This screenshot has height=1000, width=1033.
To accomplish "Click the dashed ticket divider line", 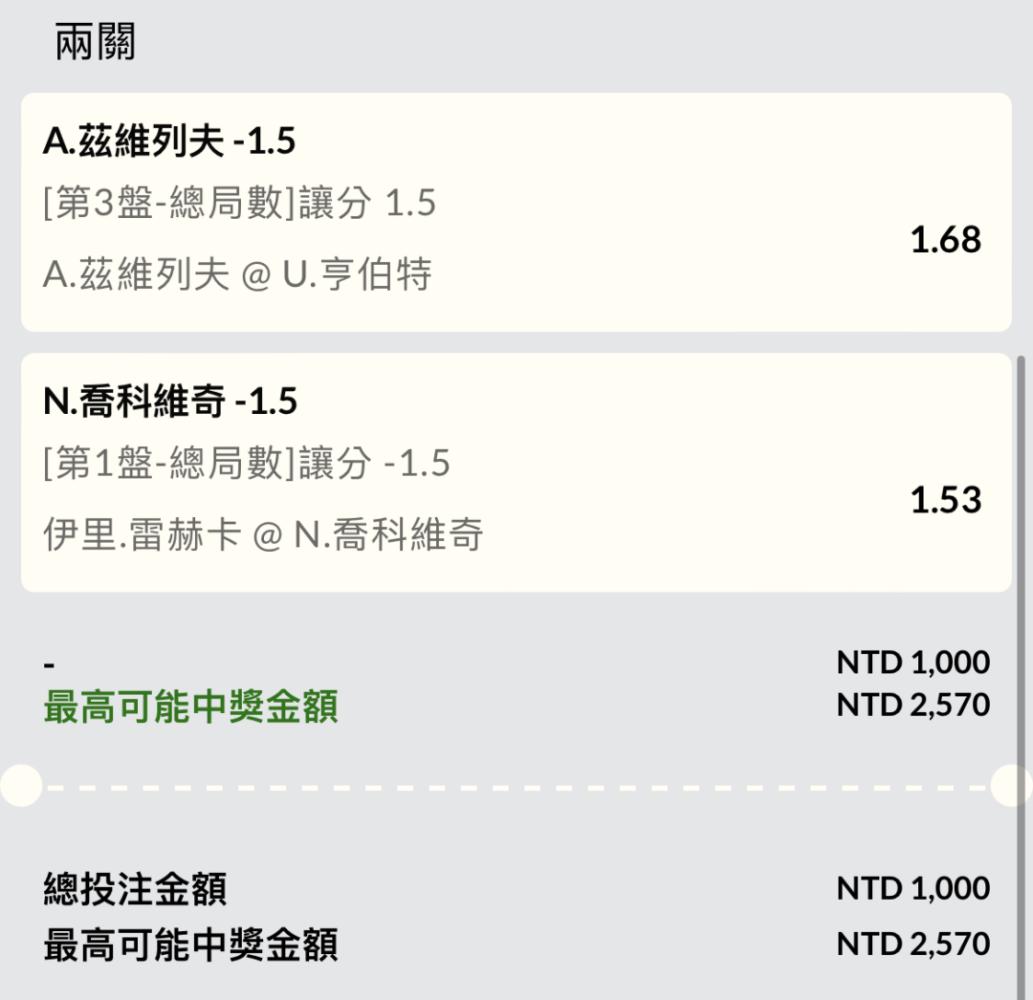I will [516, 787].
